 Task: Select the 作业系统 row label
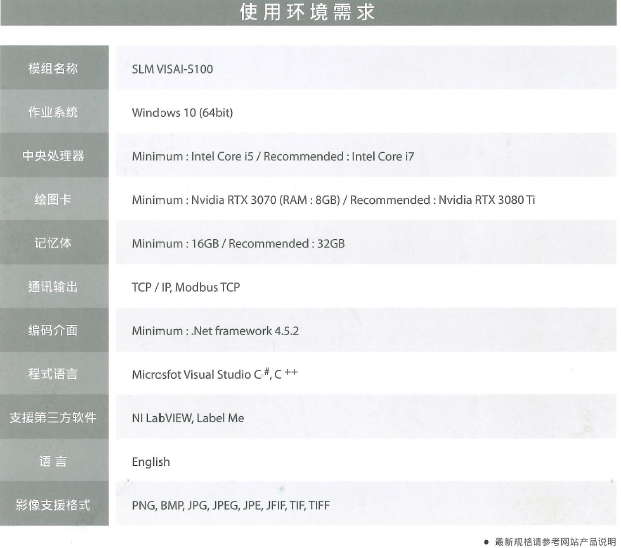54,112
